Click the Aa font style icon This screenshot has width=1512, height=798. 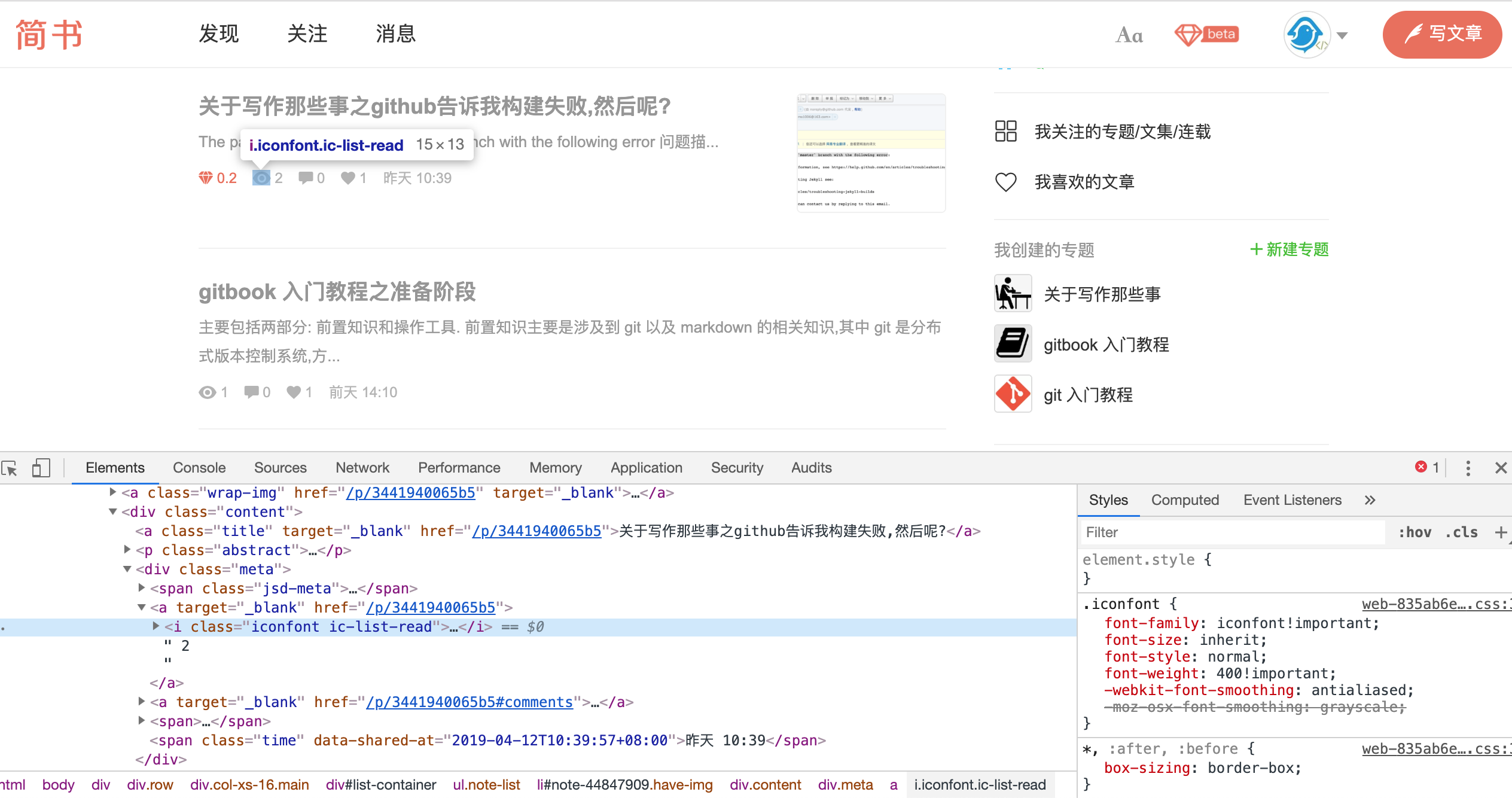(1129, 35)
